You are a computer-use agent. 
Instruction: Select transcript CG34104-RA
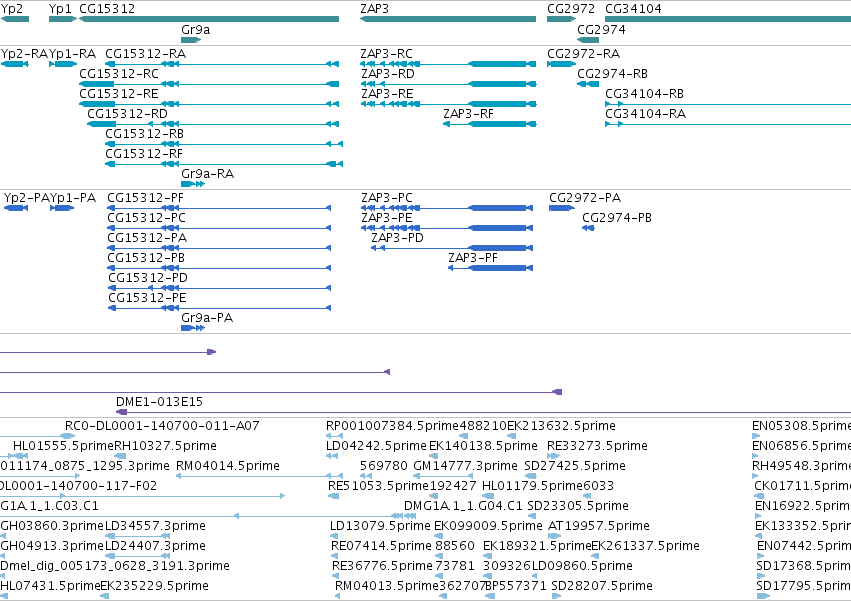(728, 124)
